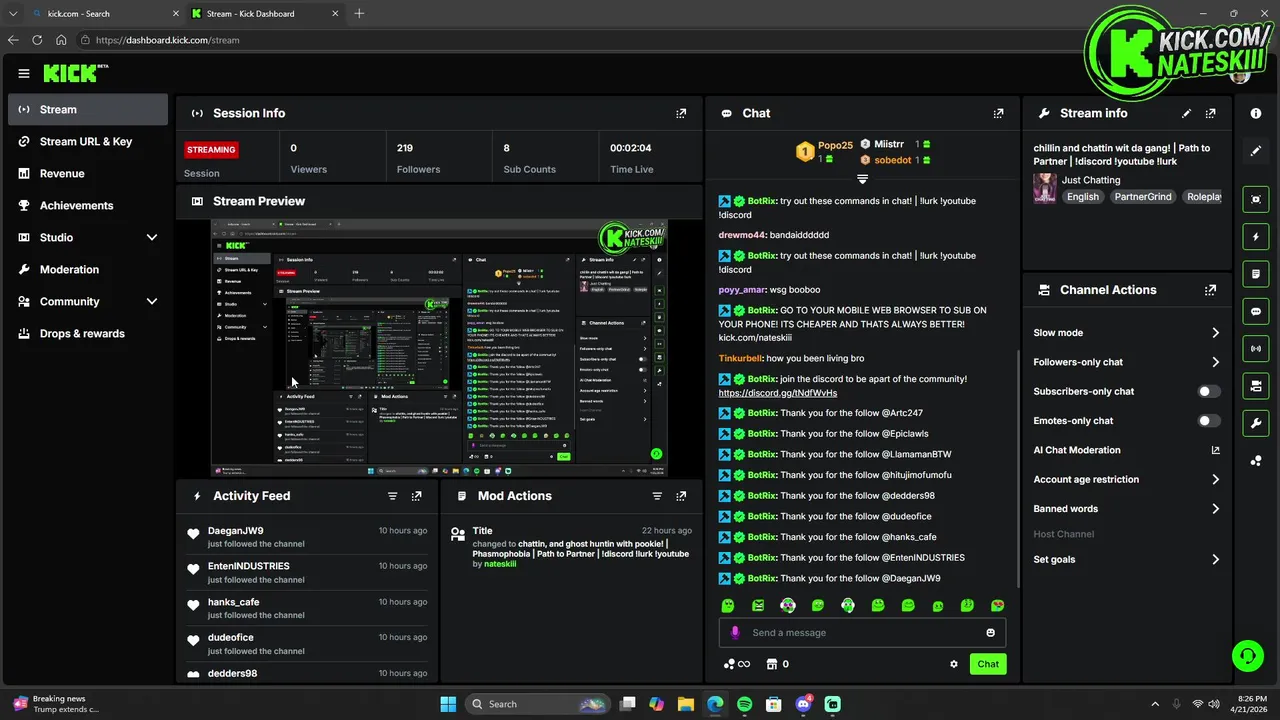1280x720 pixels.
Task: Open chat settings gear icon
Action: click(x=954, y=664)
